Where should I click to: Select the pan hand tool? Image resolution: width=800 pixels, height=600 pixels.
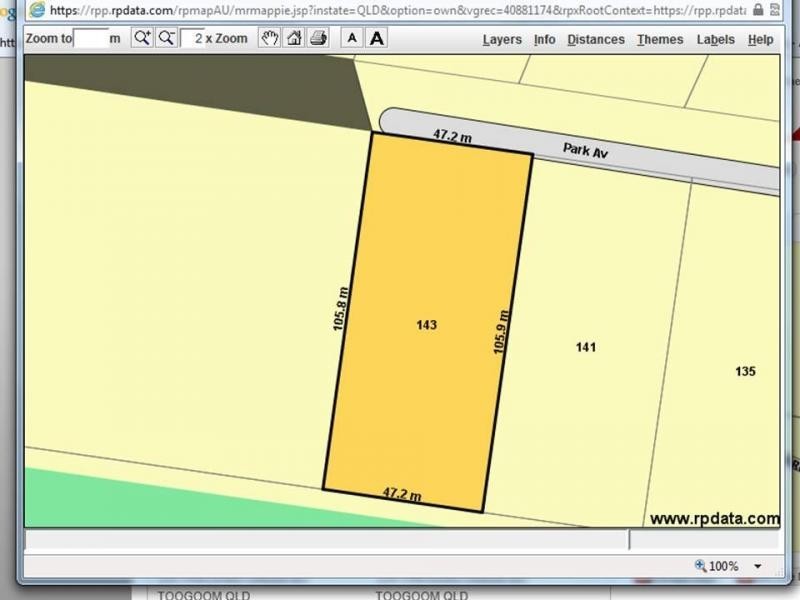(x=269, y=38)
